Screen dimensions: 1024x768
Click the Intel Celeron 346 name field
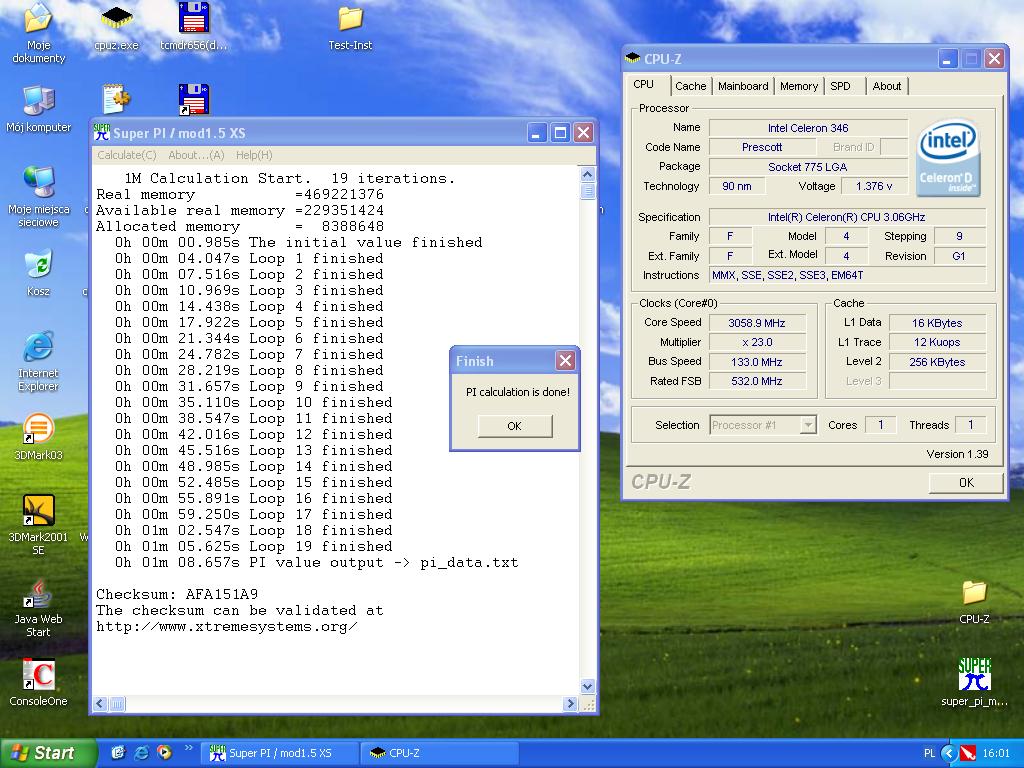[808, 128]
